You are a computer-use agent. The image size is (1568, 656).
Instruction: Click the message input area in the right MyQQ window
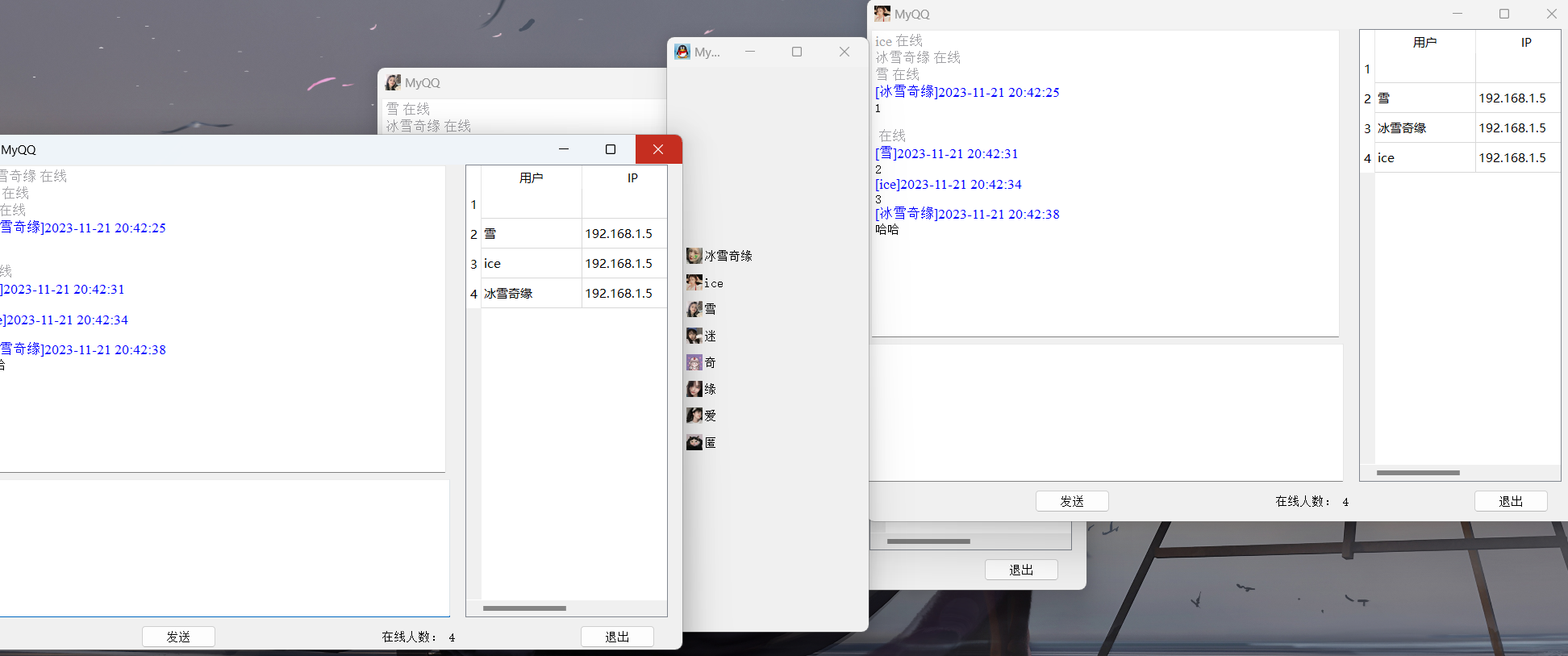1106,413
